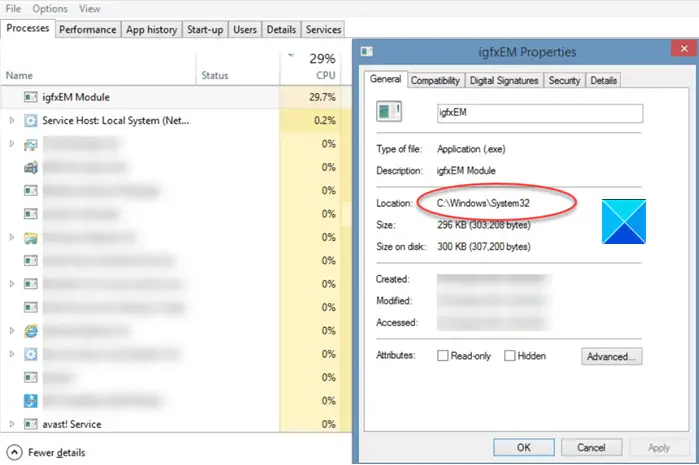Click the blue logo square in Properties

coord(624,222)
